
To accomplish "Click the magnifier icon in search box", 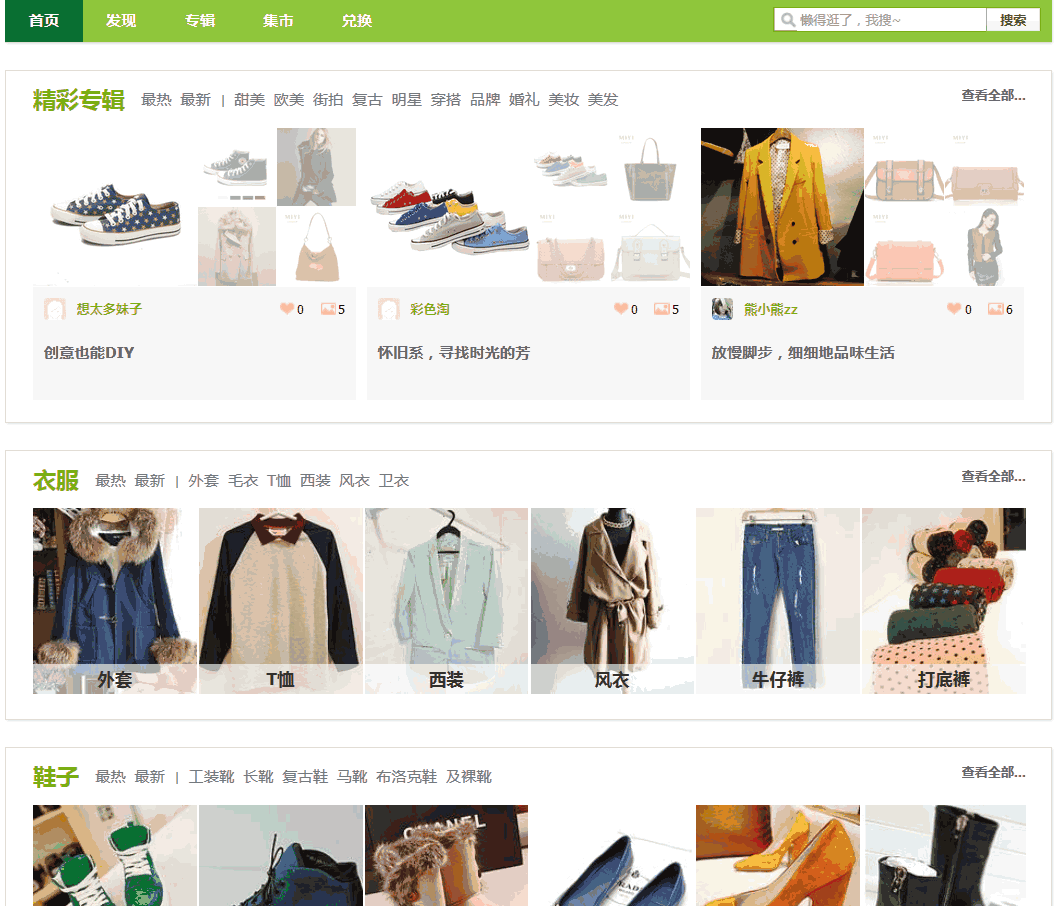I will pos(788,20).
